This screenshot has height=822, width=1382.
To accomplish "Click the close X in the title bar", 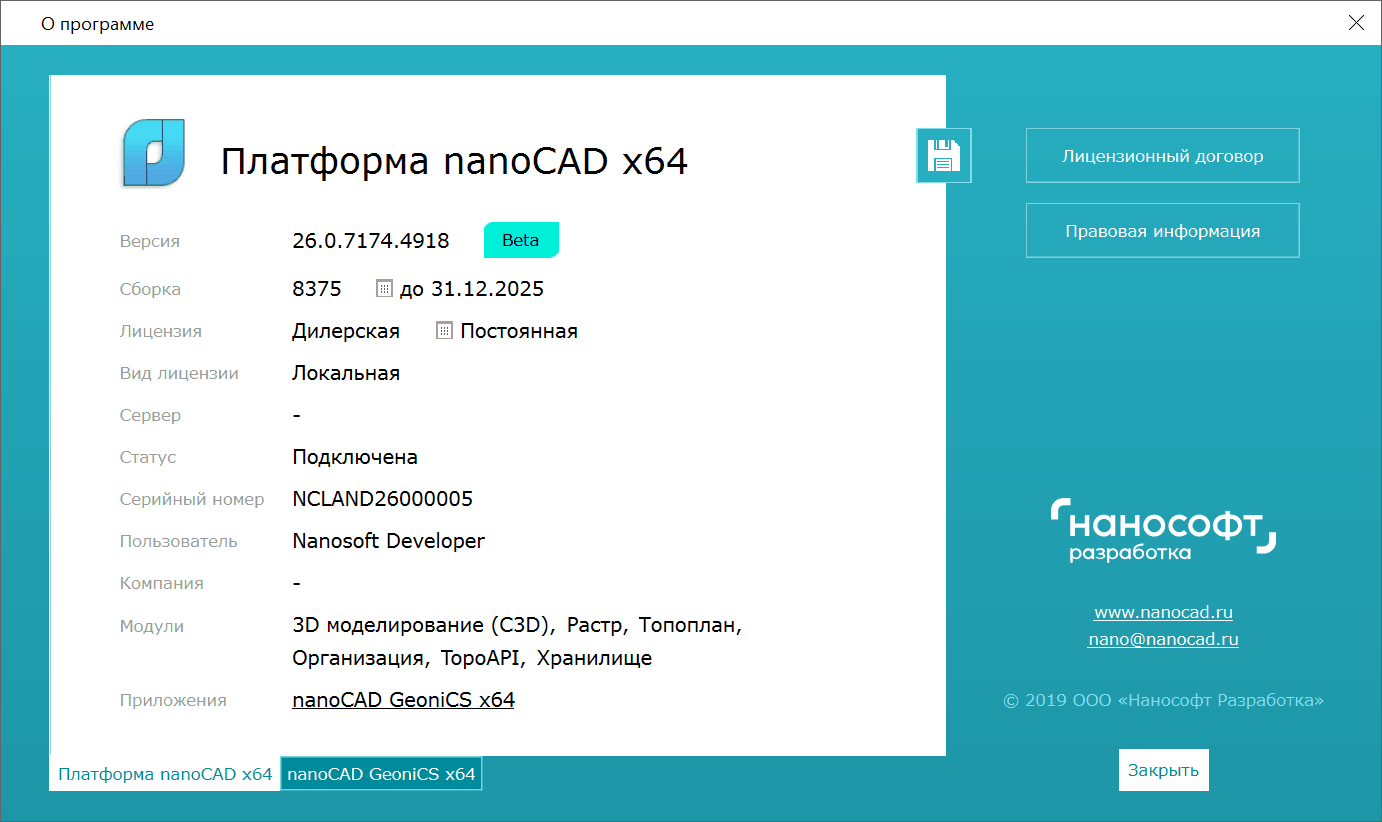I will click(x=1356, y=22).
